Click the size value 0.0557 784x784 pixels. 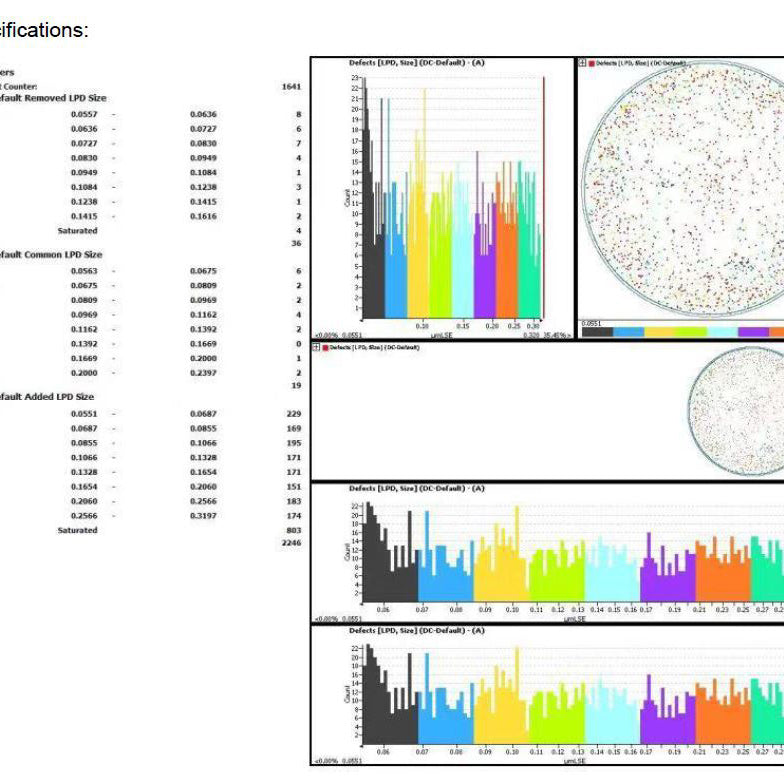(84, 114)
